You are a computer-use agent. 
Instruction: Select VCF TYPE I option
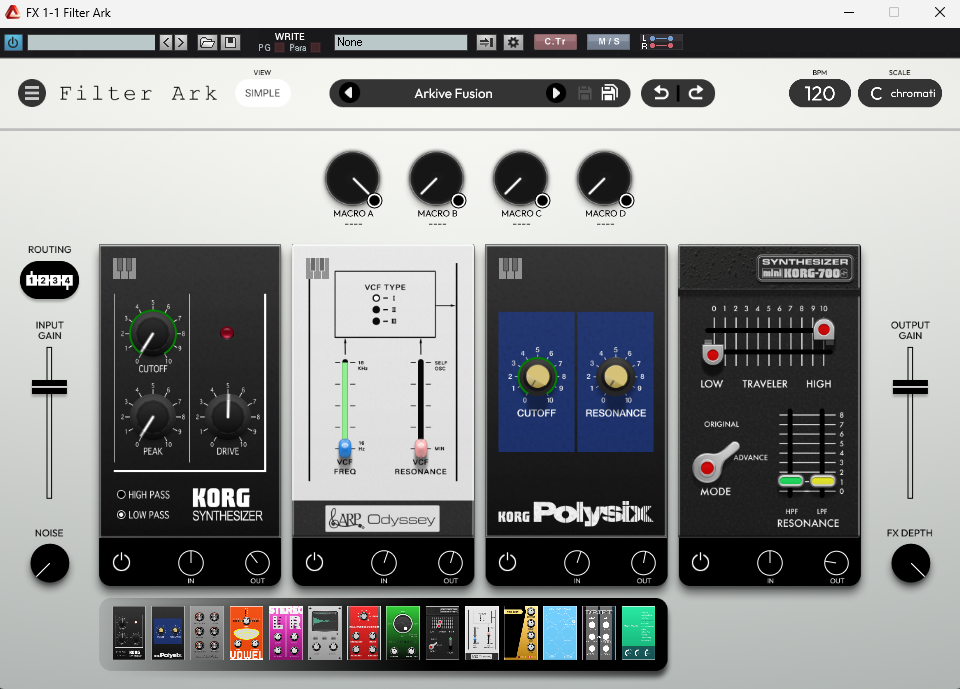coord(375,298)
